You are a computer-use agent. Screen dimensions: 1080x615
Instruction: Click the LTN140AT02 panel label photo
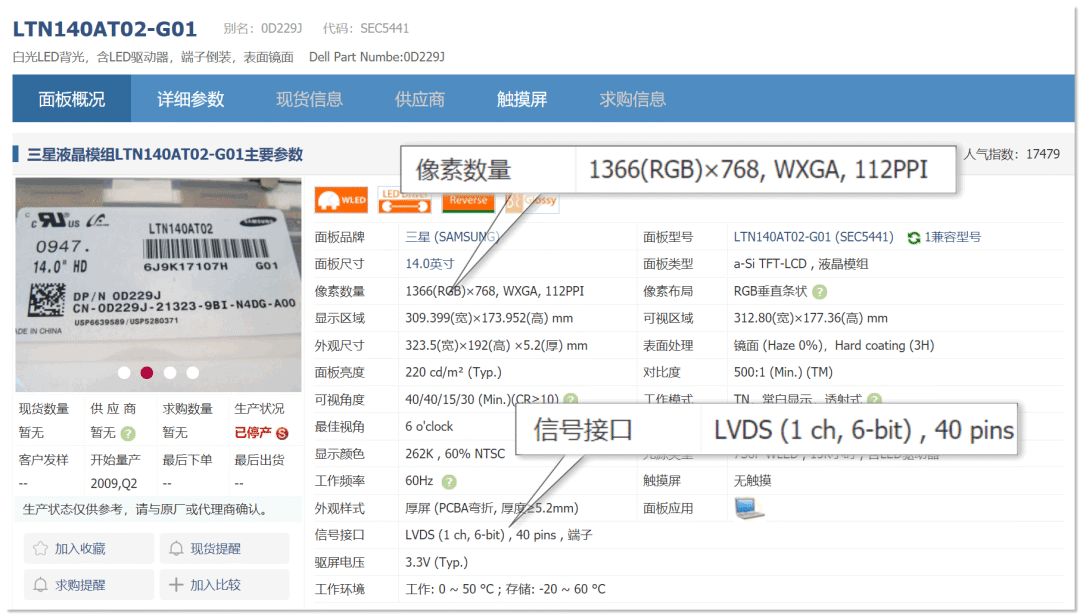tap(158, 284)
